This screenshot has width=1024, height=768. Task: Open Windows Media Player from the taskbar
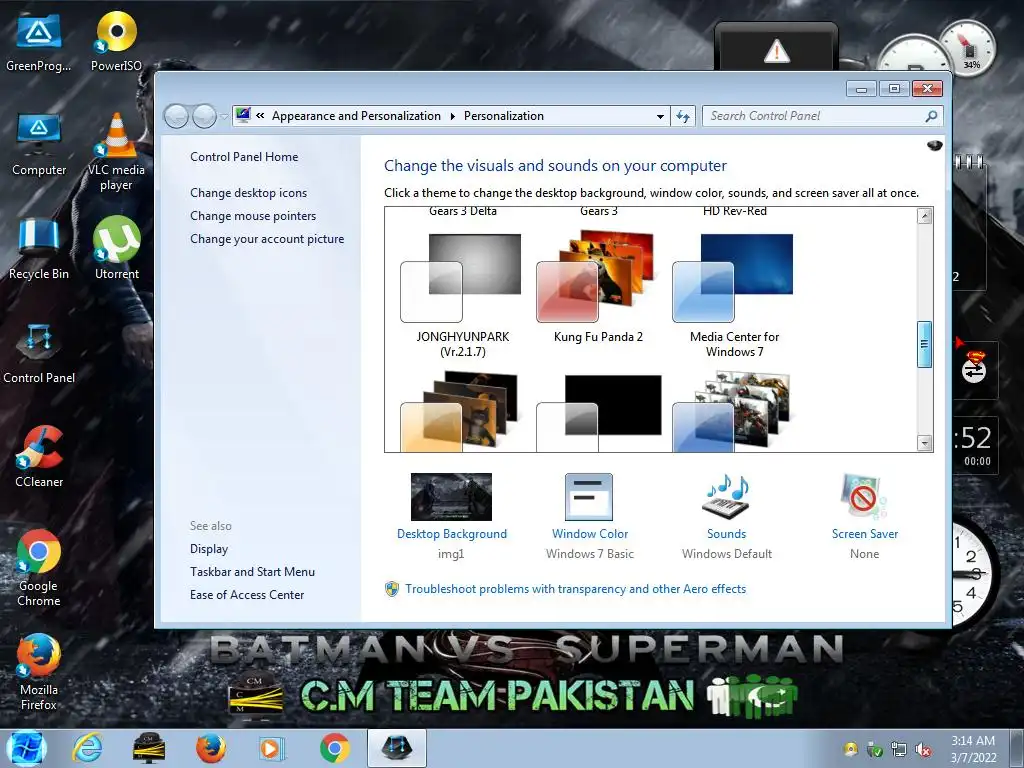[x=272, y=748]
